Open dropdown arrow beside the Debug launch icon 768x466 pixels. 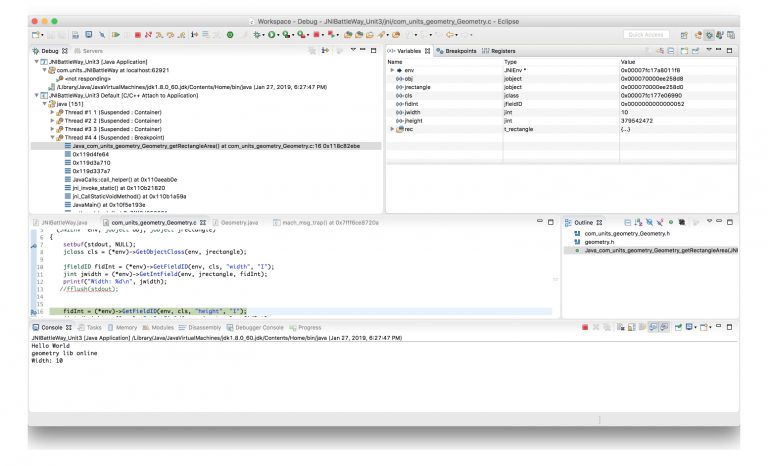[264, 35]
